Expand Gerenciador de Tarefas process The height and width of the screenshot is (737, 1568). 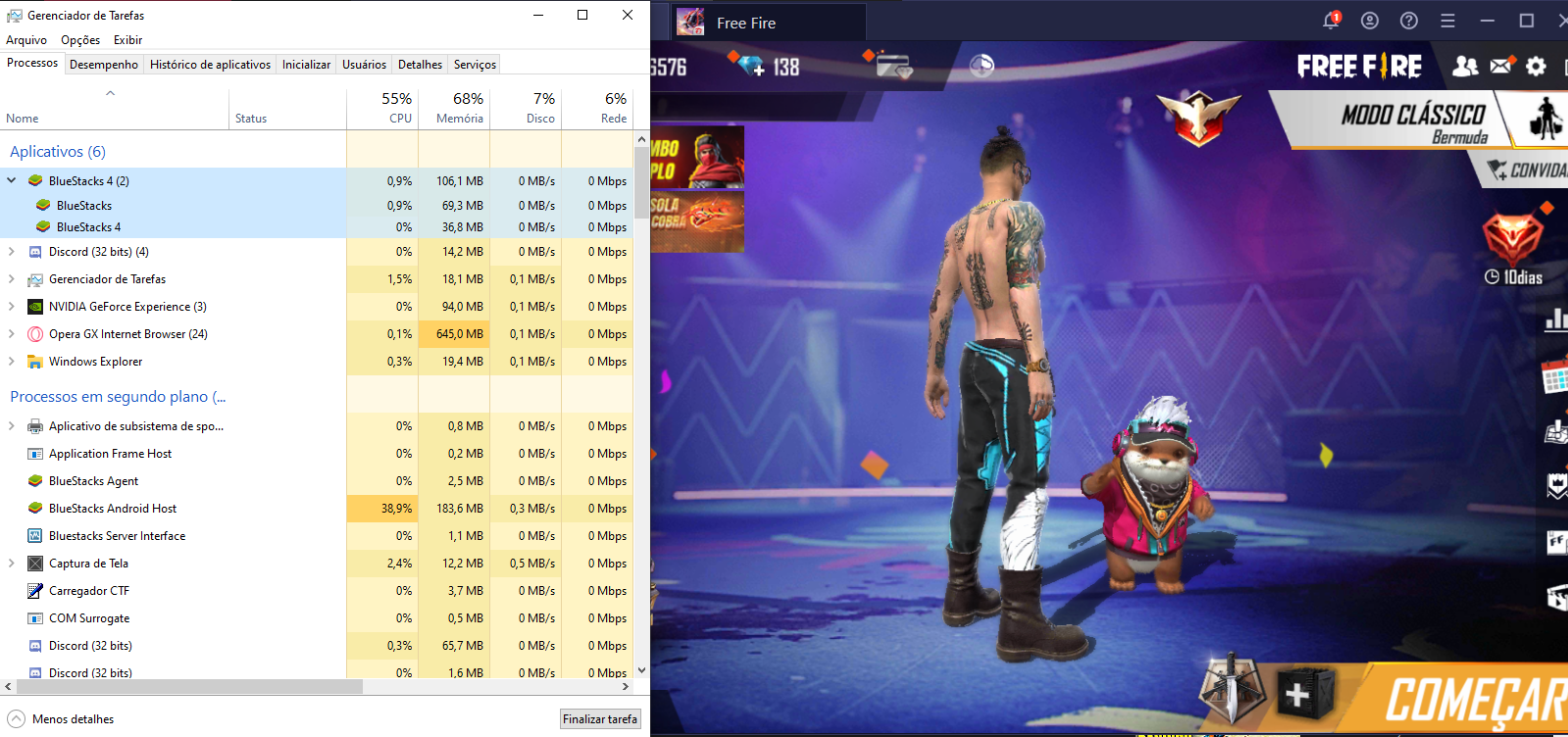12,279
